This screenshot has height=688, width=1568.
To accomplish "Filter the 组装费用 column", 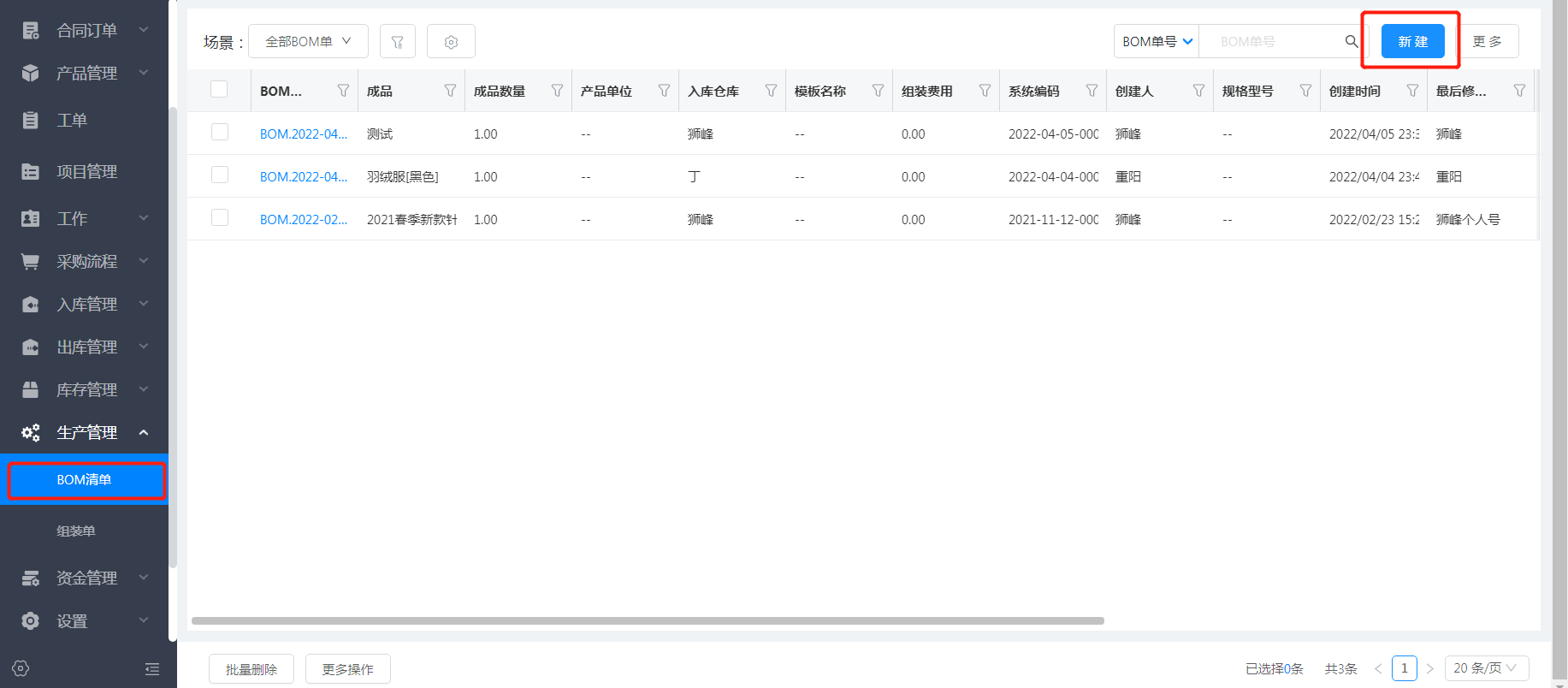I will (985, 91).
